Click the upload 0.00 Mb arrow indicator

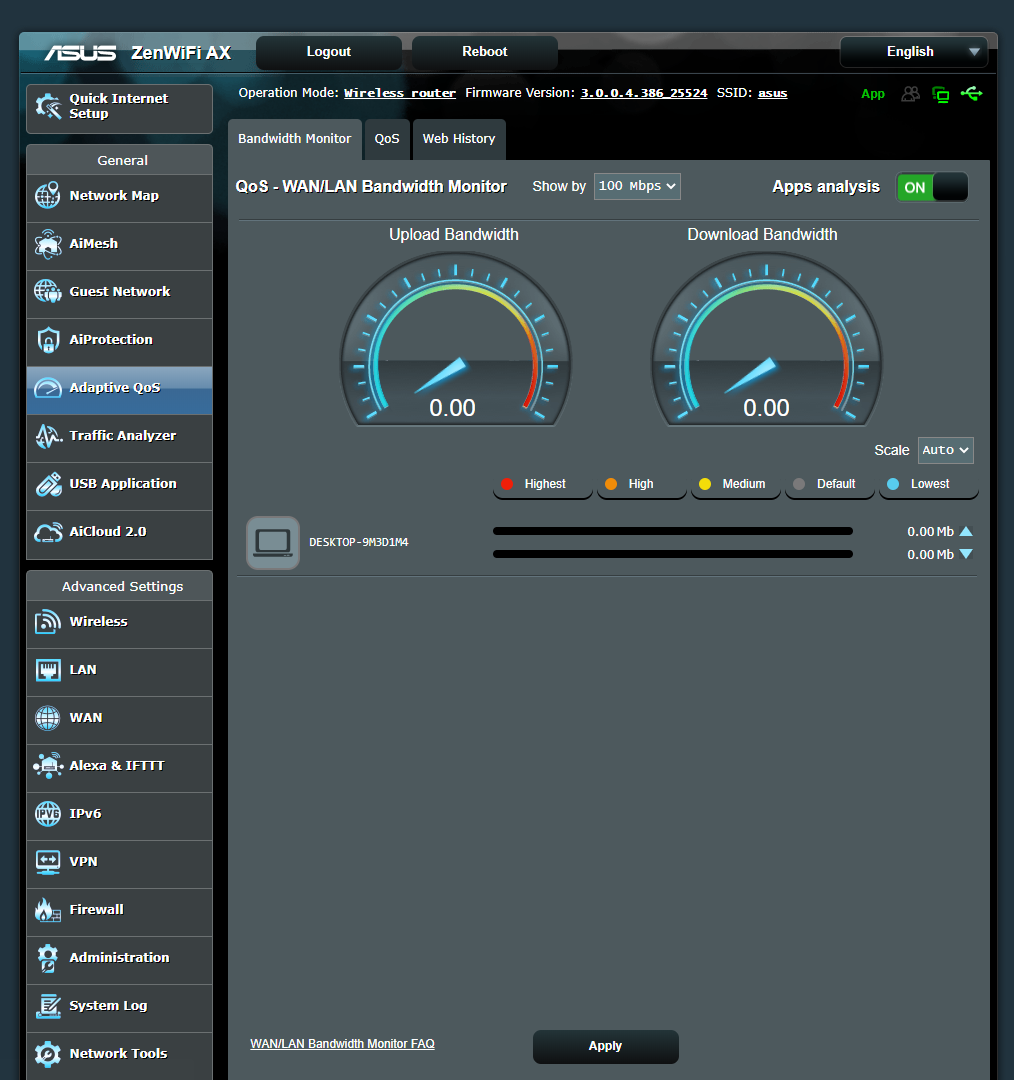966,531
